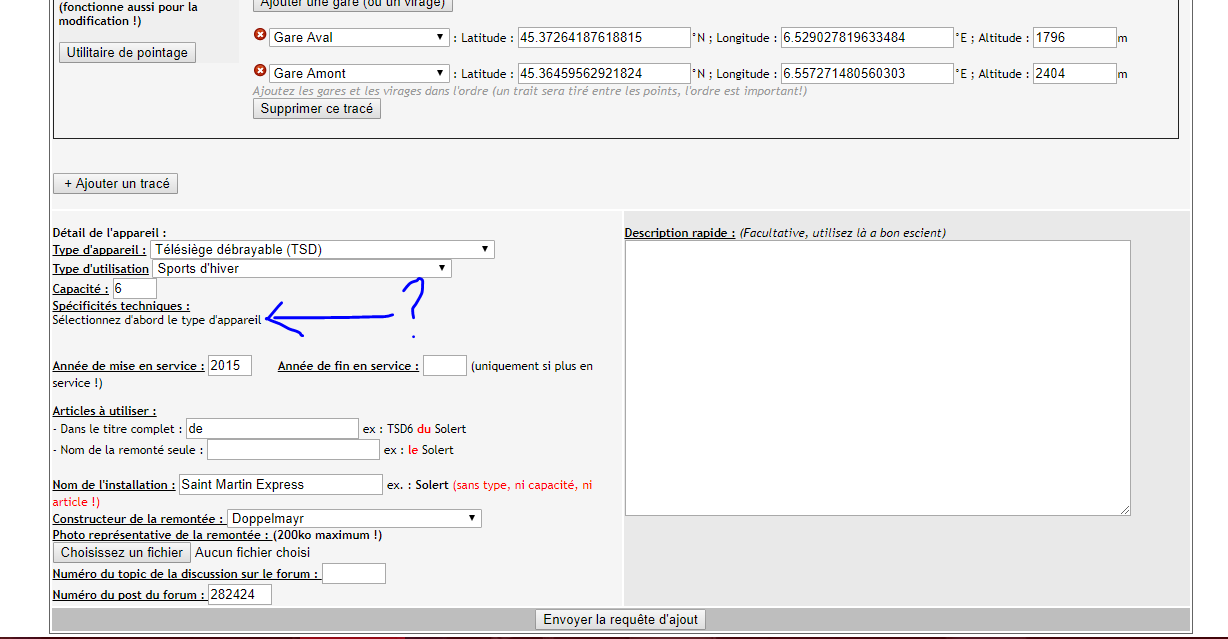The width and height of the screenshot is (1228, 639).
Task: Click inside the Description rapide text area
Action: [878, 378]
